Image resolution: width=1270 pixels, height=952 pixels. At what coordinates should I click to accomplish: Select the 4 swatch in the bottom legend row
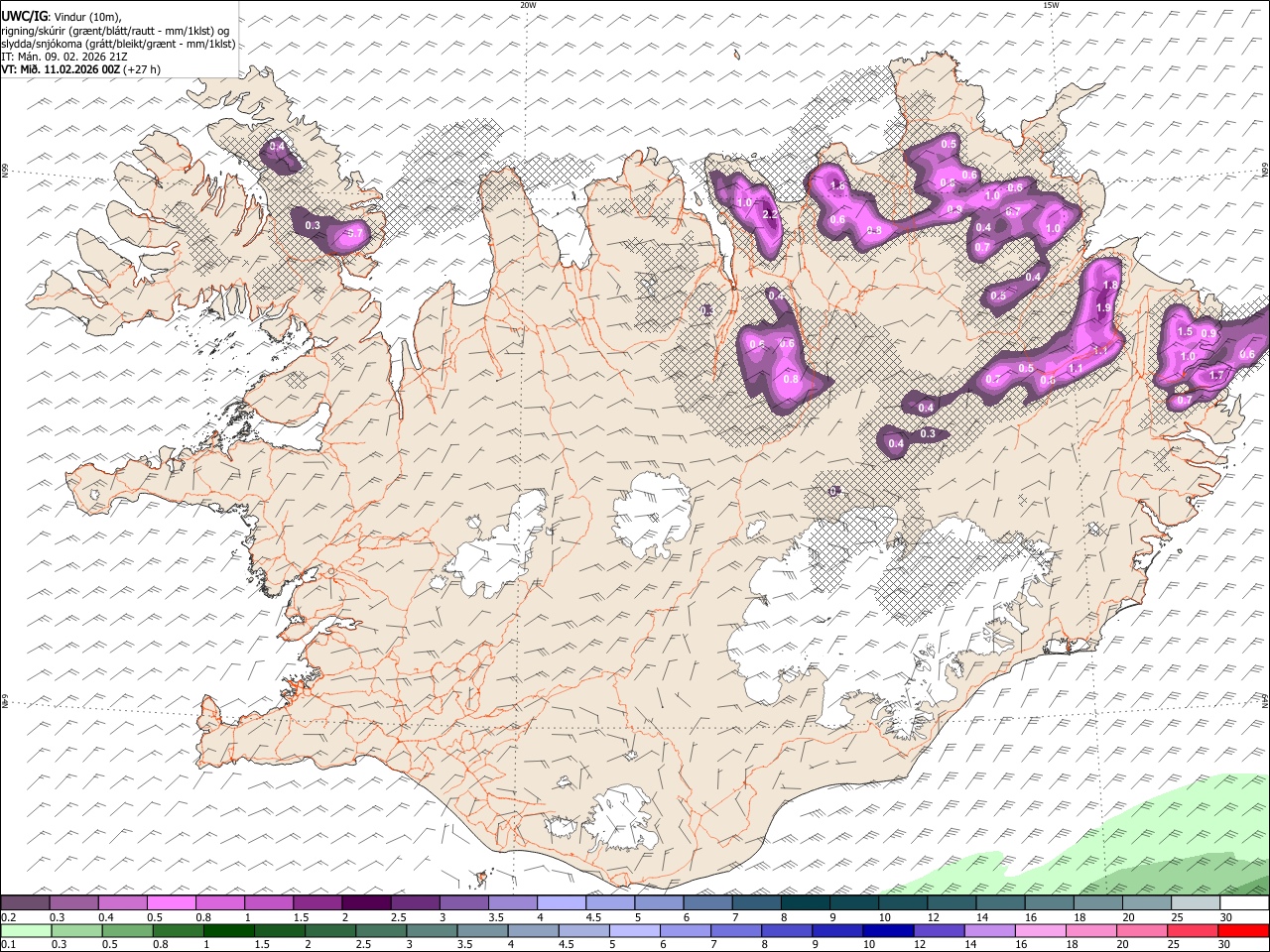[x=533, y=930]
